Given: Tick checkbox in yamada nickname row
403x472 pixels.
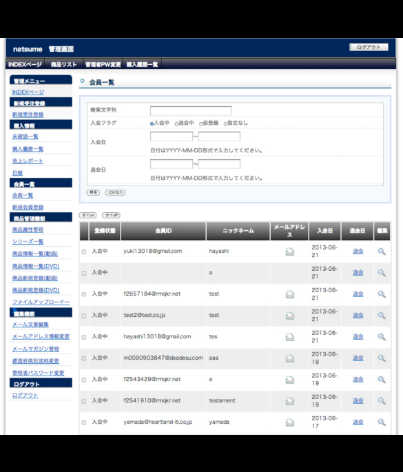Looking at the screenshot, I should [84, 422].
